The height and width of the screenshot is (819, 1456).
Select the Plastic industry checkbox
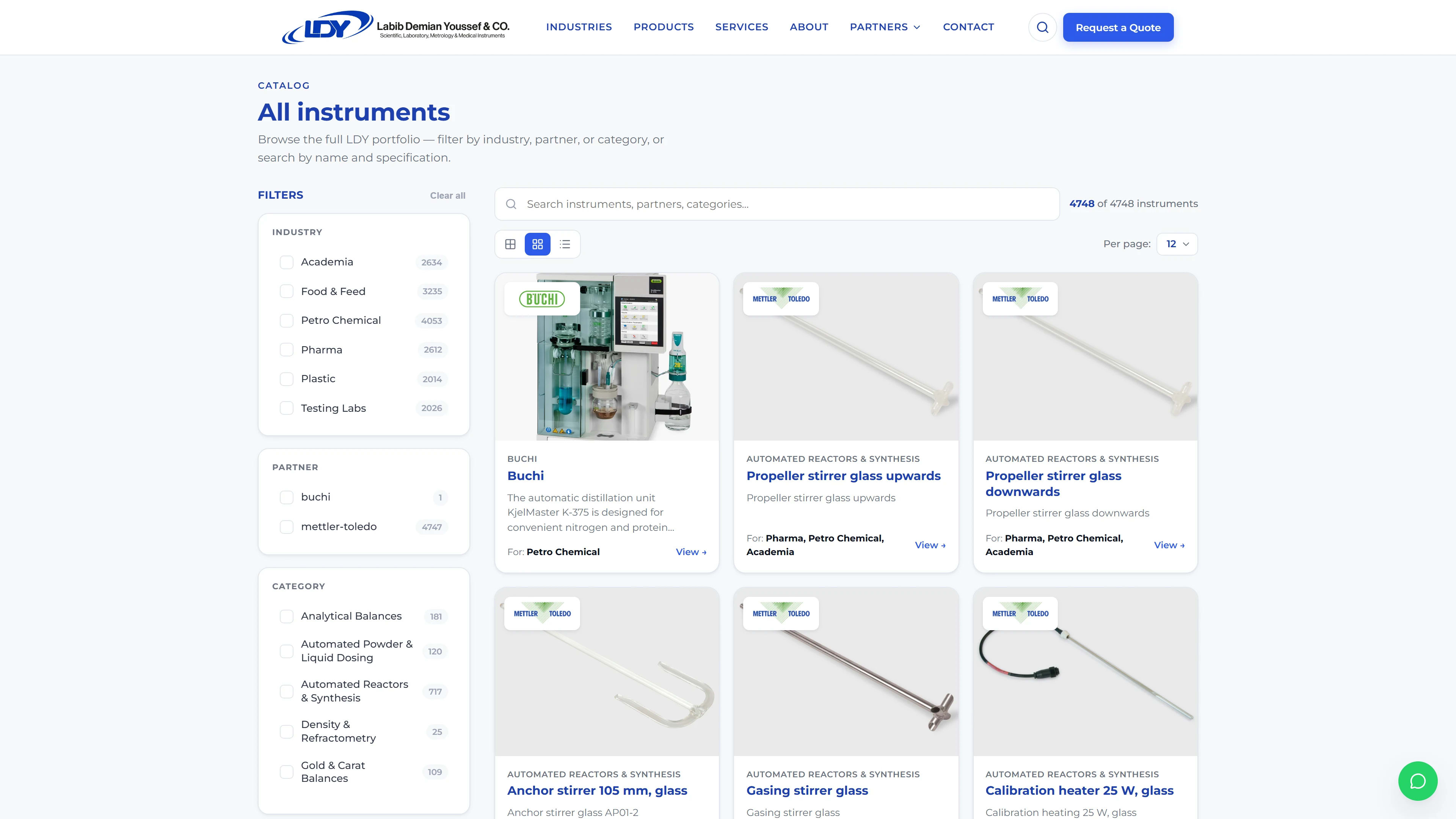(x=287, y=379)
